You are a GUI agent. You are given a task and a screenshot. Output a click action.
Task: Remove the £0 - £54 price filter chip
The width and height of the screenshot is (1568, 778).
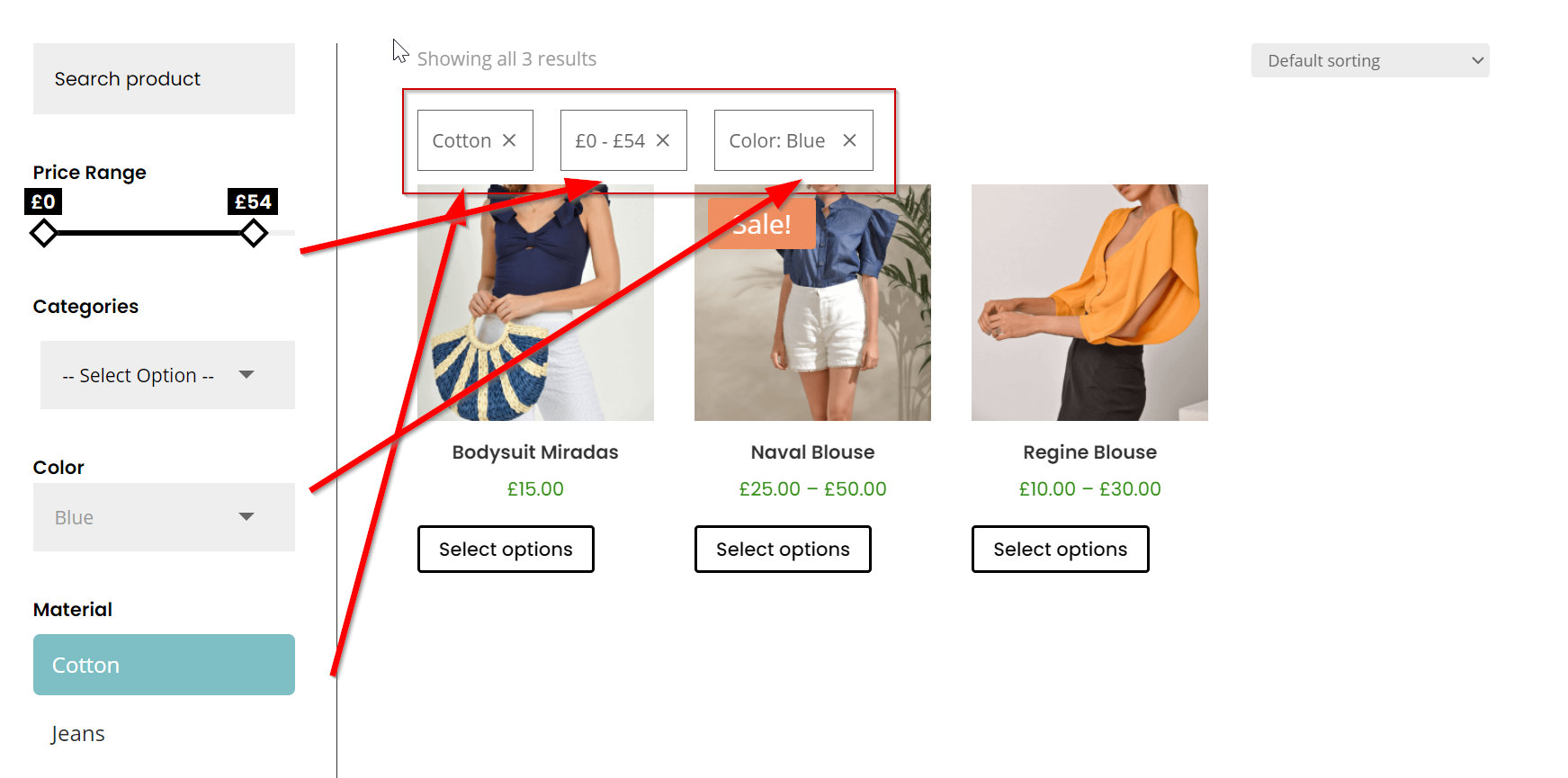(663, 140)
